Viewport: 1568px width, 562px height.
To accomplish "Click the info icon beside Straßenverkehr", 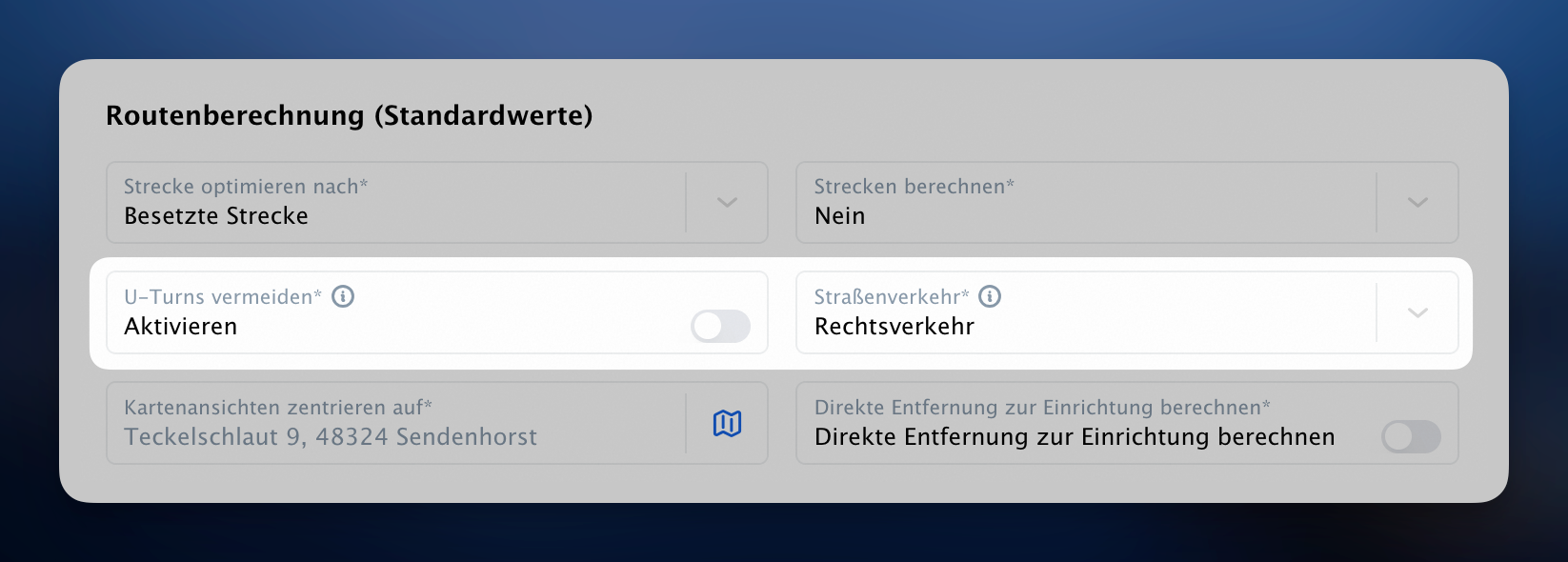I will [990, 296].
